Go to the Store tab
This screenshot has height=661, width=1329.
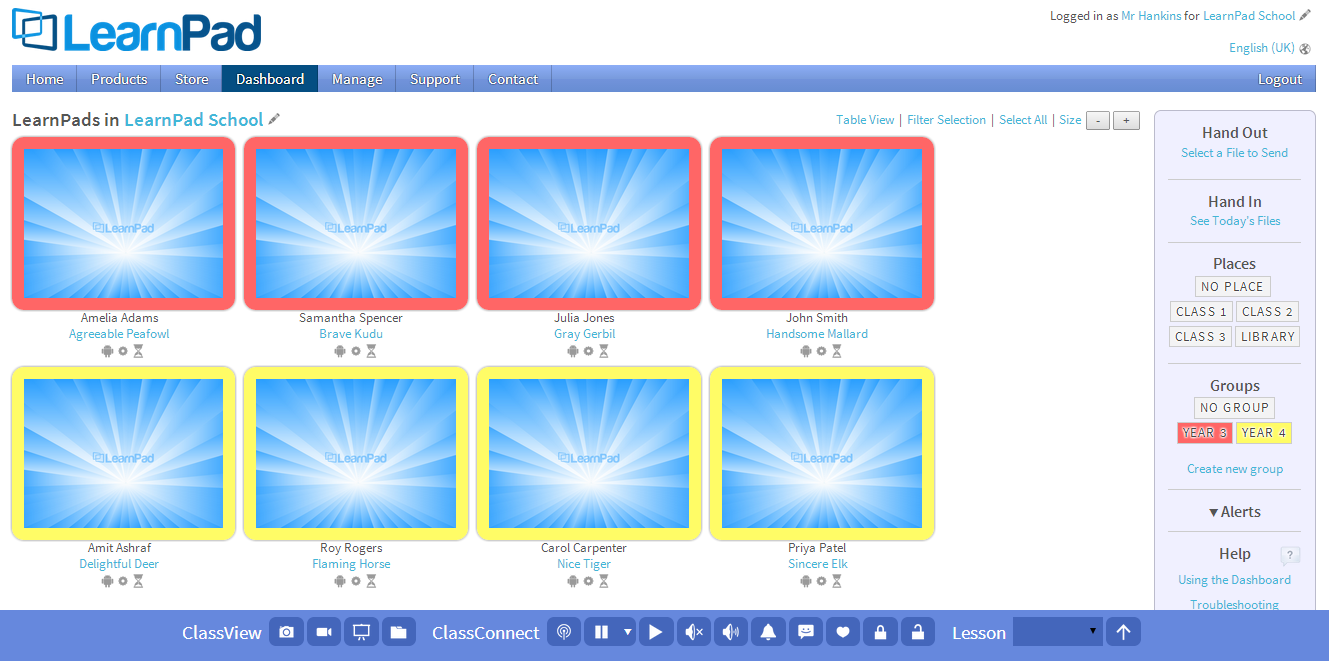192,79
